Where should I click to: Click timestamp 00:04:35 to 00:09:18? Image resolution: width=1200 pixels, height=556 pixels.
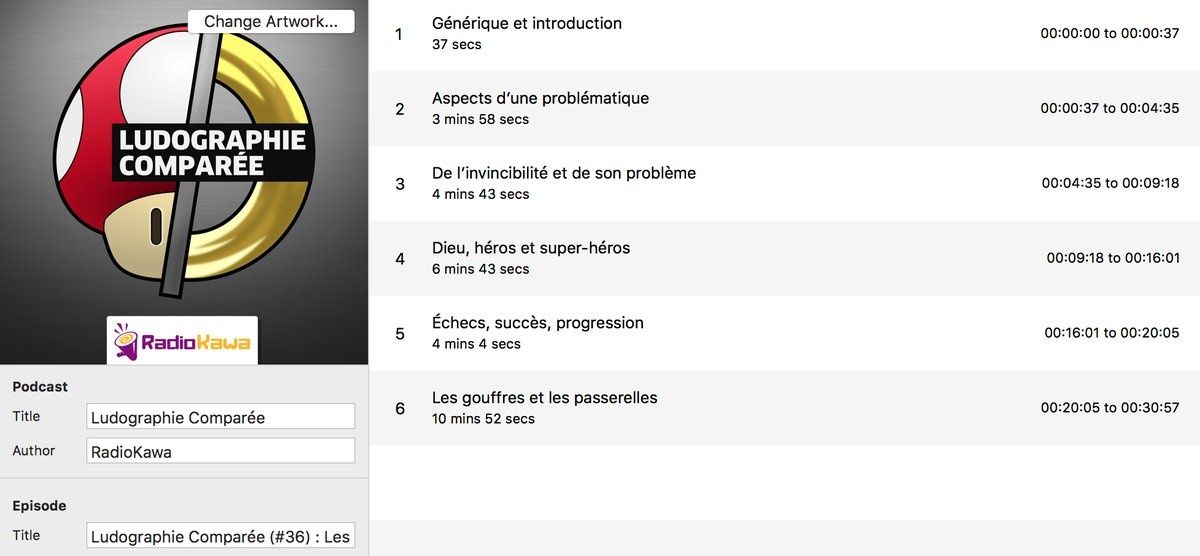pos(1111,183)
